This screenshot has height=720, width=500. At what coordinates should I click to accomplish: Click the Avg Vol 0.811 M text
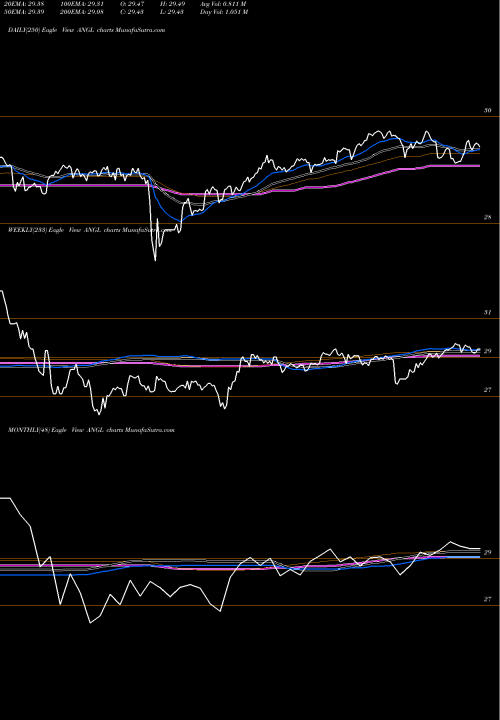click(223, 4)
